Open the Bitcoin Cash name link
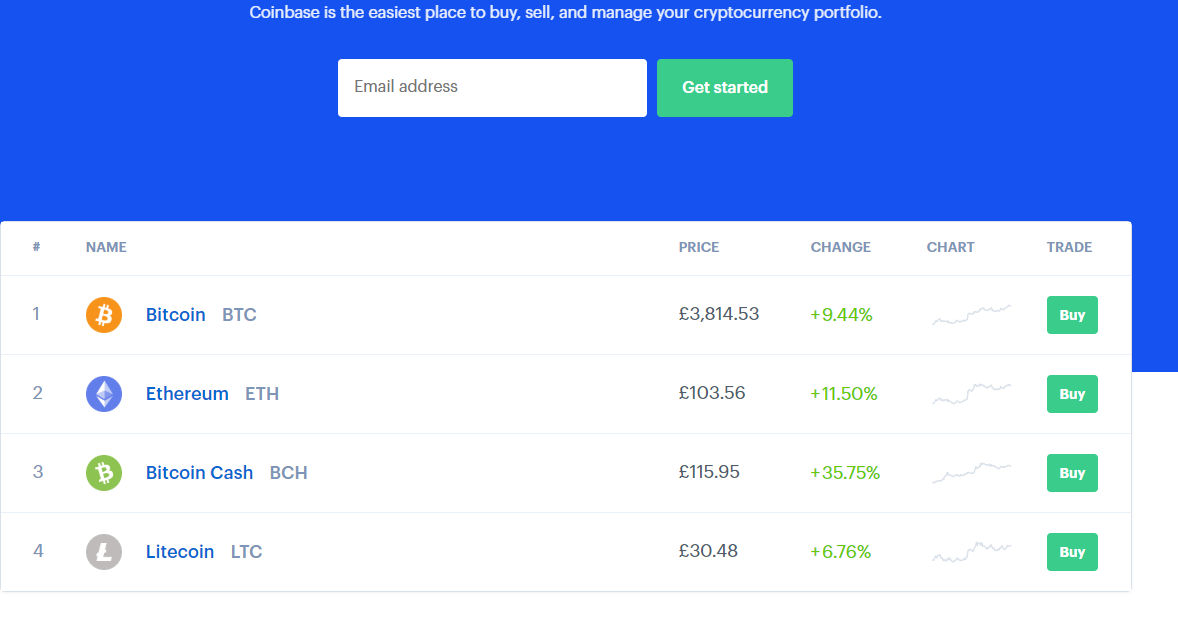 point(199,472)
